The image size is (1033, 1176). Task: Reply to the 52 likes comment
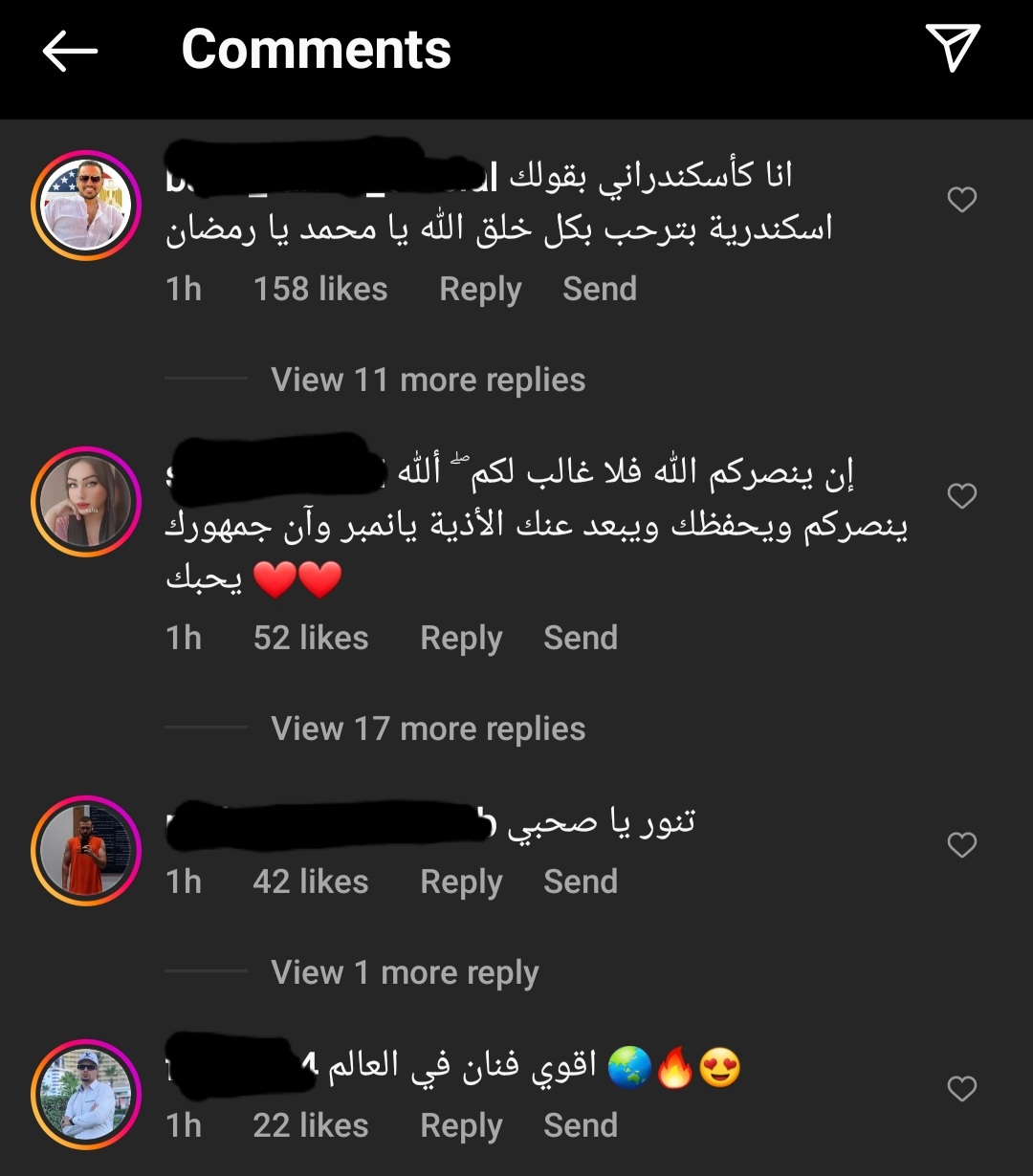[x=461, y=639]
